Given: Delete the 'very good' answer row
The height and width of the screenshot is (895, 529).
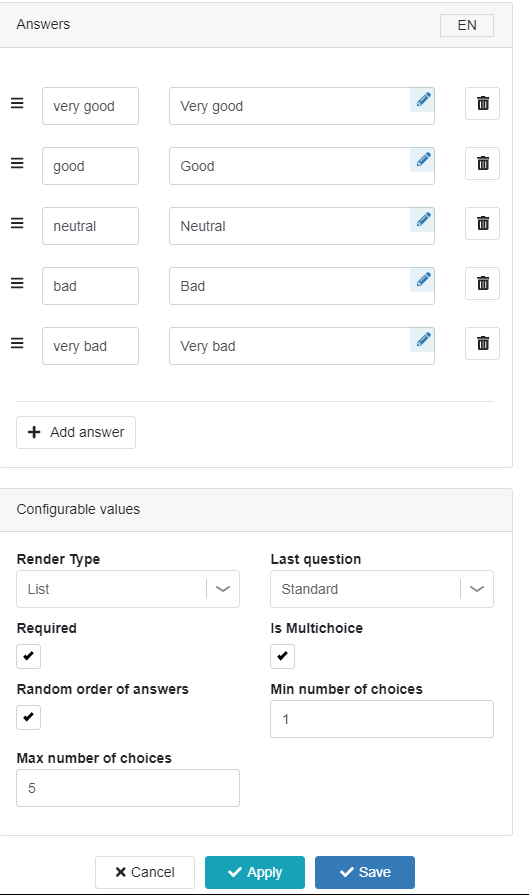Looking at the screenshot, I should pos(482,103).
